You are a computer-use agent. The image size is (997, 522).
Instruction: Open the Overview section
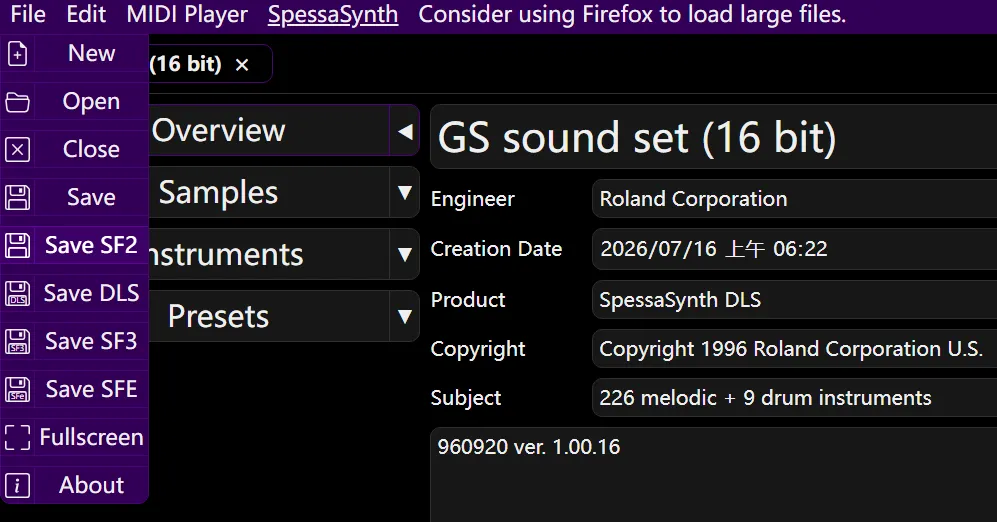click(269, 131)
